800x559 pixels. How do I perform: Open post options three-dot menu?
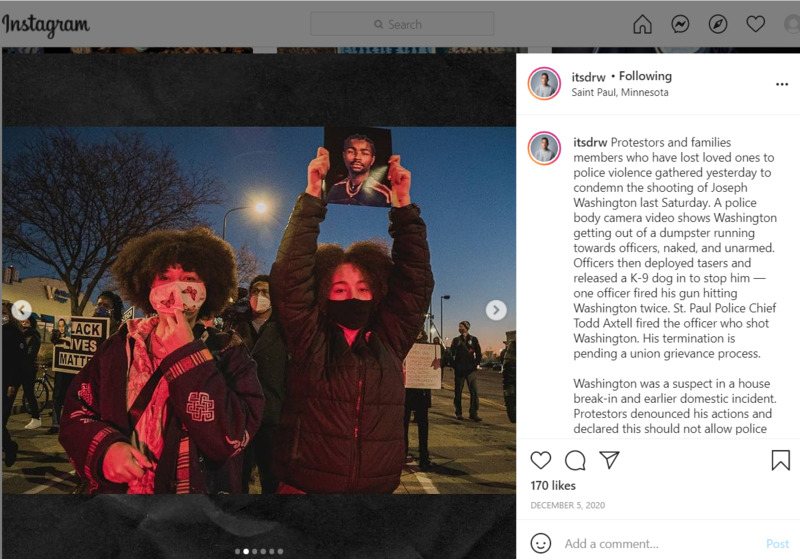pyautogui.click(x=782, y=84)
